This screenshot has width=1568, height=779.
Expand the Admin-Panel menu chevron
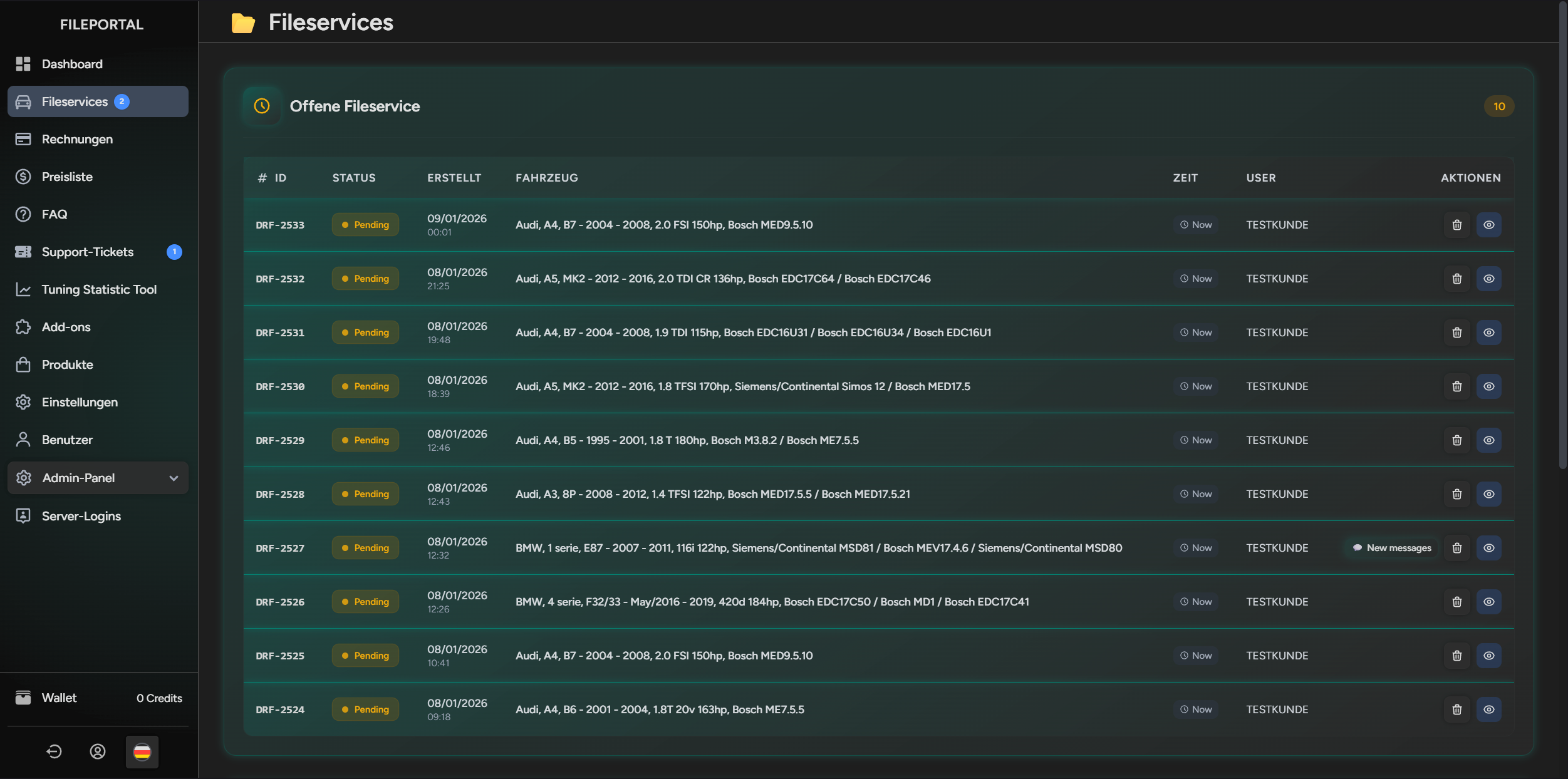pos(174,478)
